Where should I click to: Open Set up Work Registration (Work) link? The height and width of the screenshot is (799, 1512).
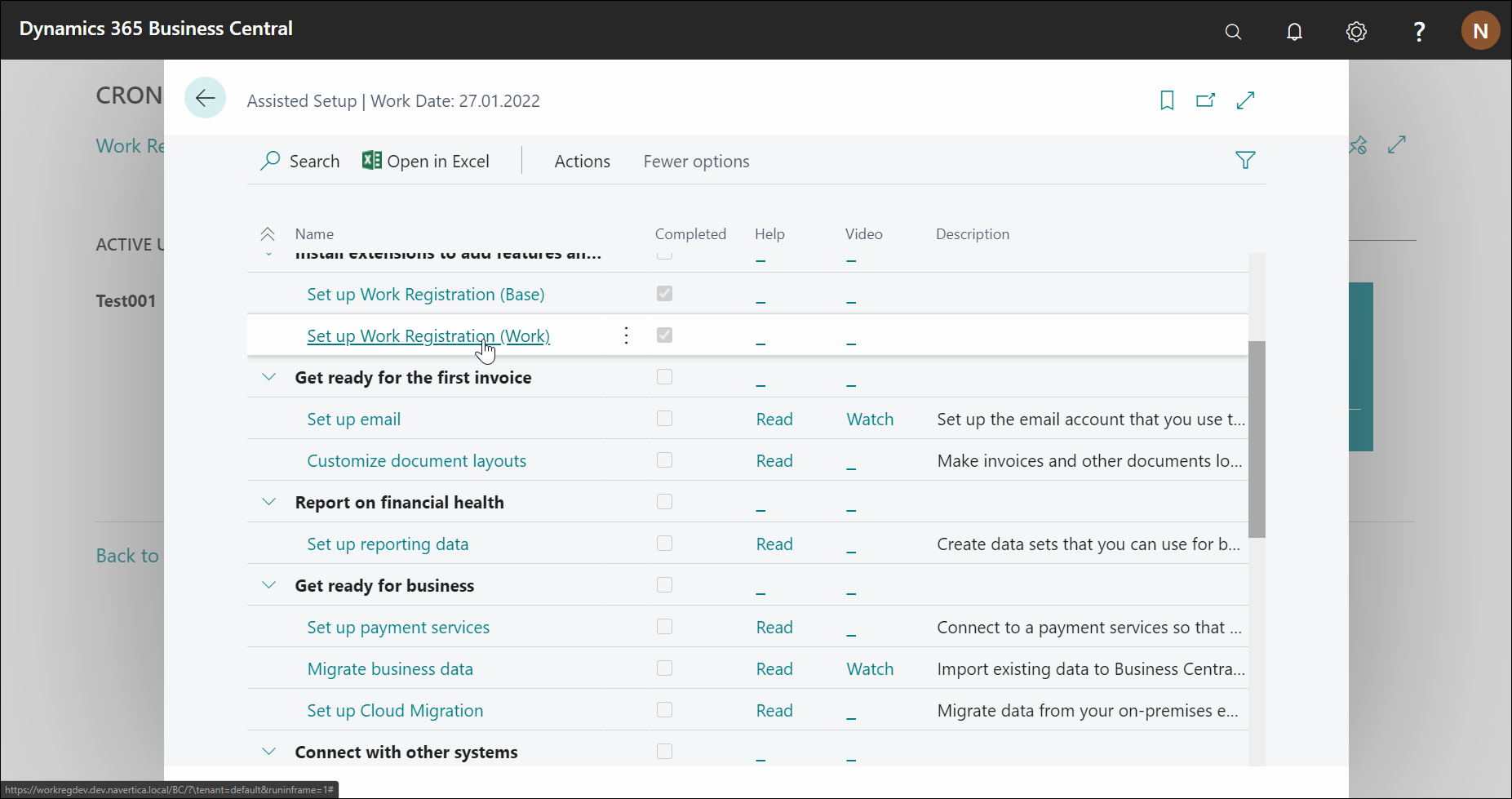[428, 336]
